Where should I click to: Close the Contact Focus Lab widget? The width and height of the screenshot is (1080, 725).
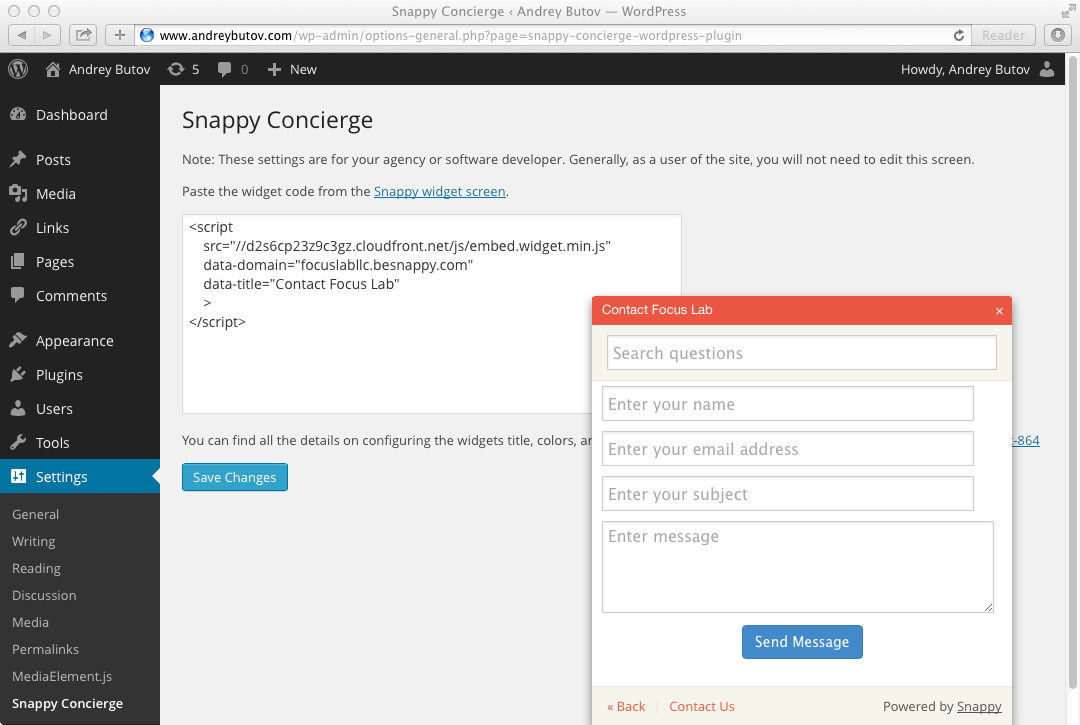click(999, 311)
